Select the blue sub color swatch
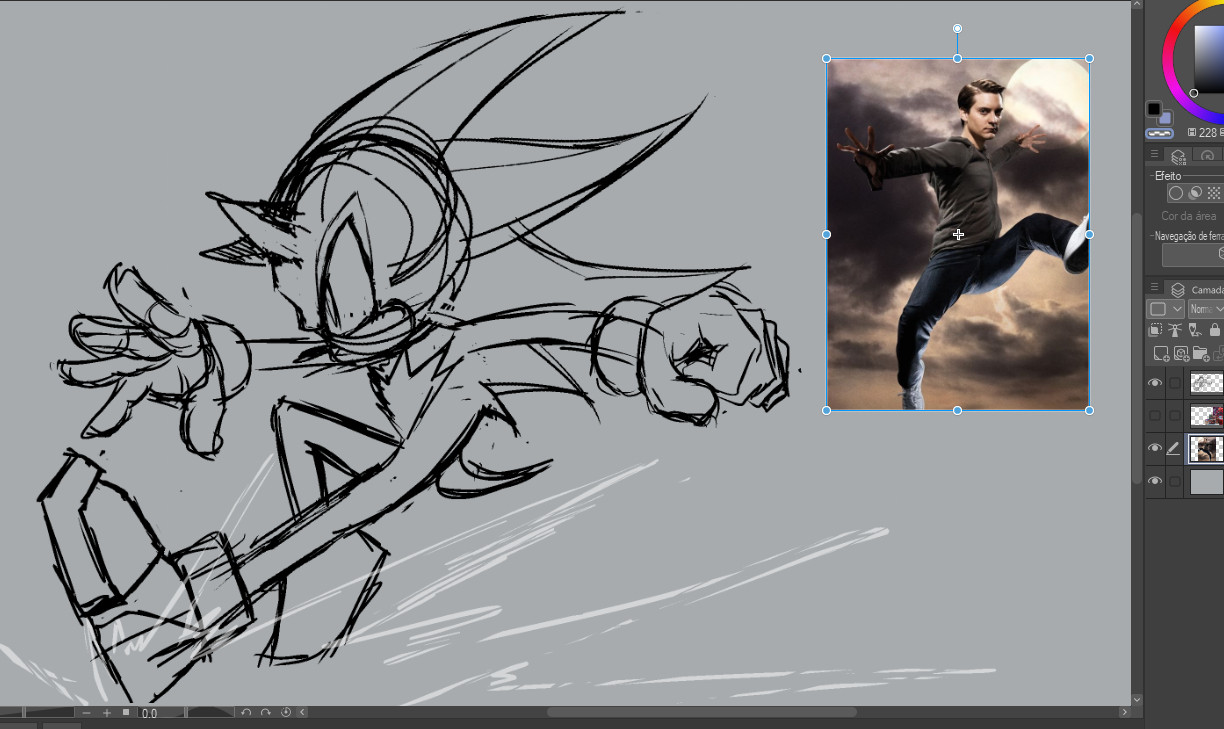This screenshot has width=1224, height=729. [1165, 119]
